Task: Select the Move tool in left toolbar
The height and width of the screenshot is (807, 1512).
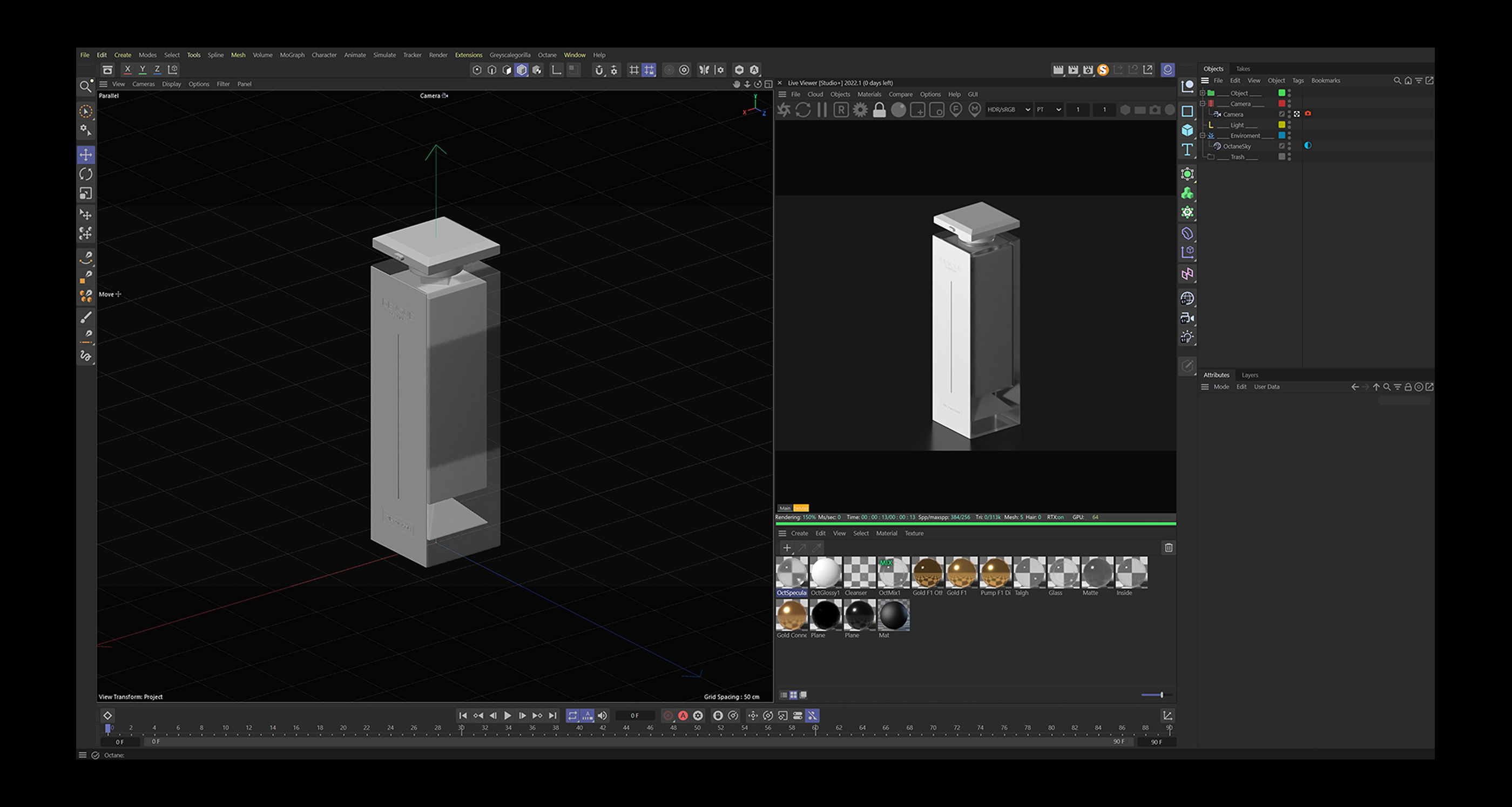Action: click(86, 154)
